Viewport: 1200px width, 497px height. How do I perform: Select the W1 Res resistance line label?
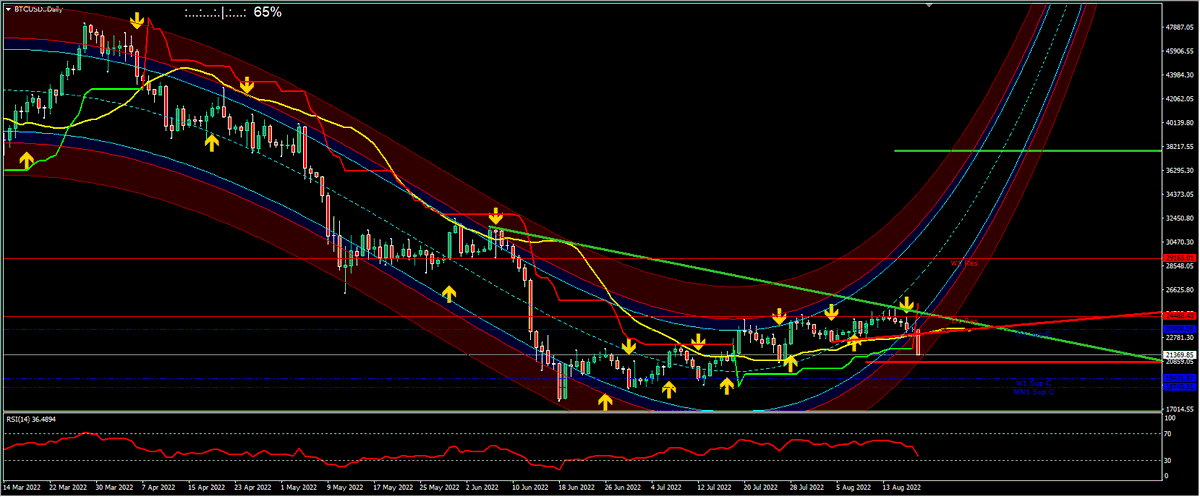(963, 264)
